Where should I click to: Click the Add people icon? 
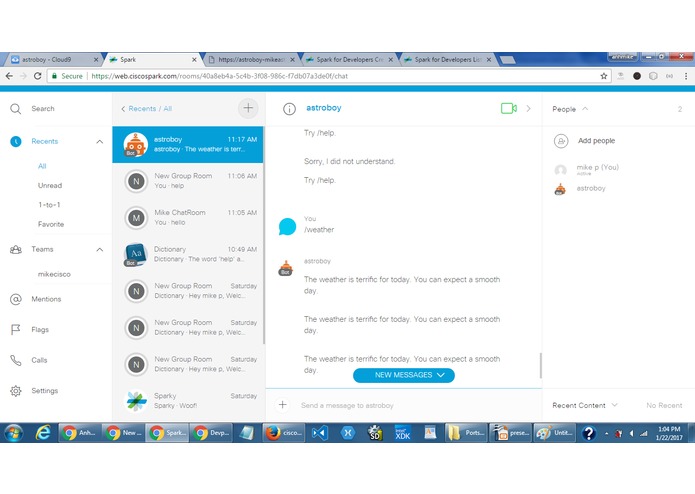(x=561, y=141)
